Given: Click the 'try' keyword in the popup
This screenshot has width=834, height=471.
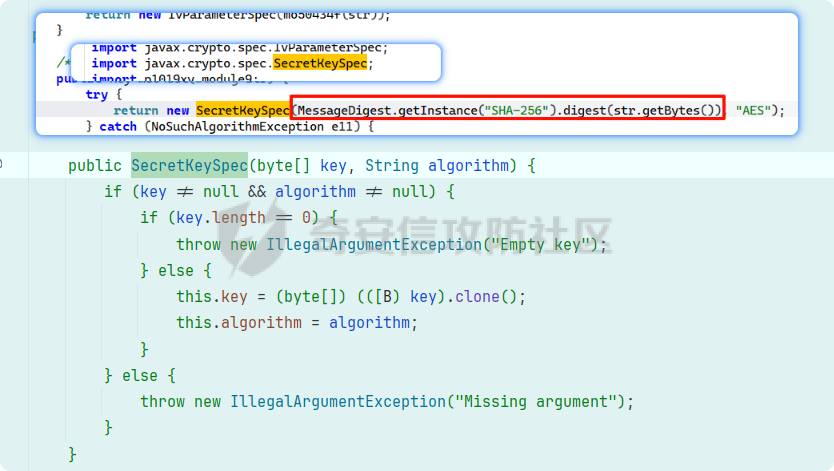Looking at the screenshot, I should [x=96, y=94].
